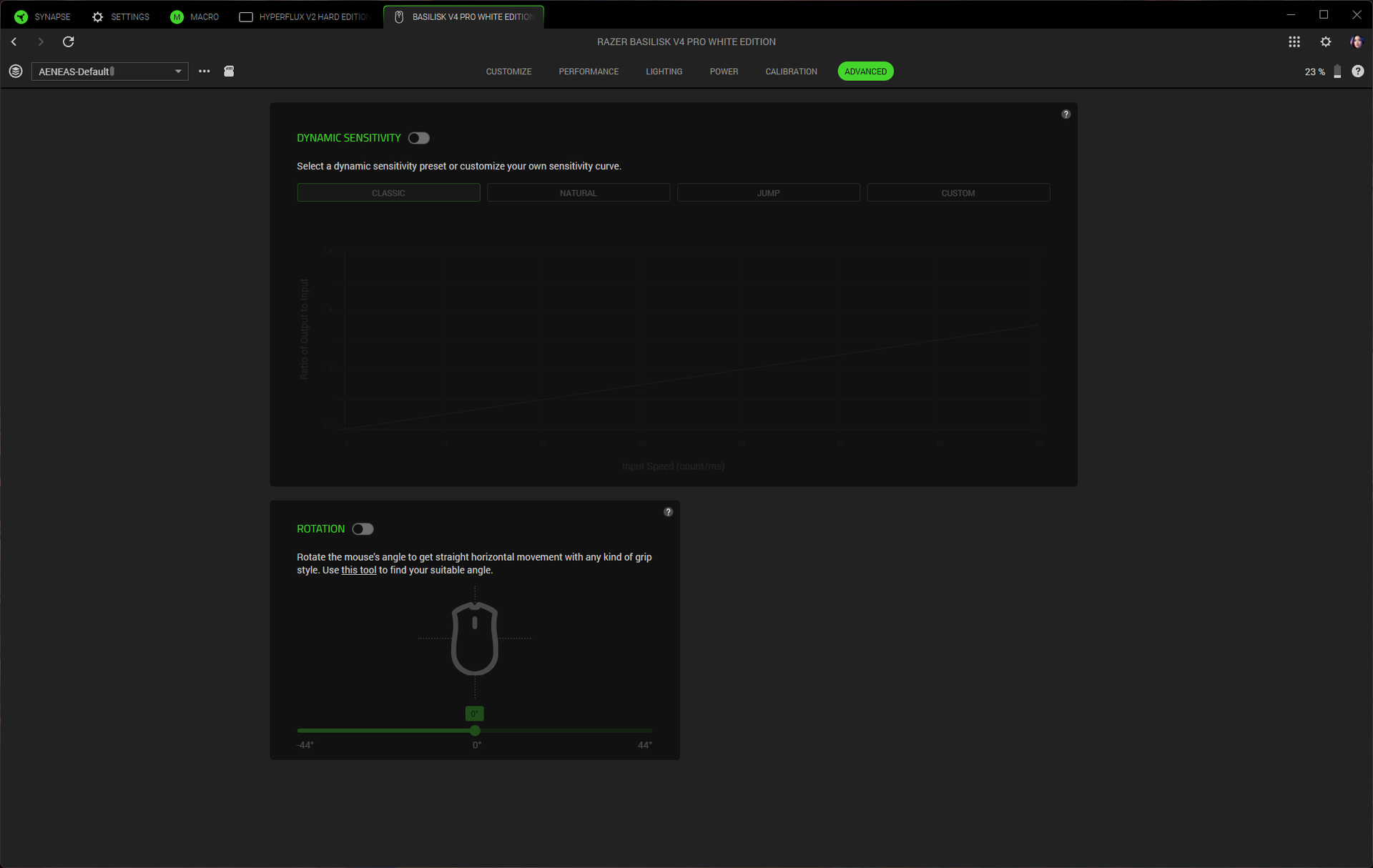
Task: Select the Power tab
Action: click(724, 71)
